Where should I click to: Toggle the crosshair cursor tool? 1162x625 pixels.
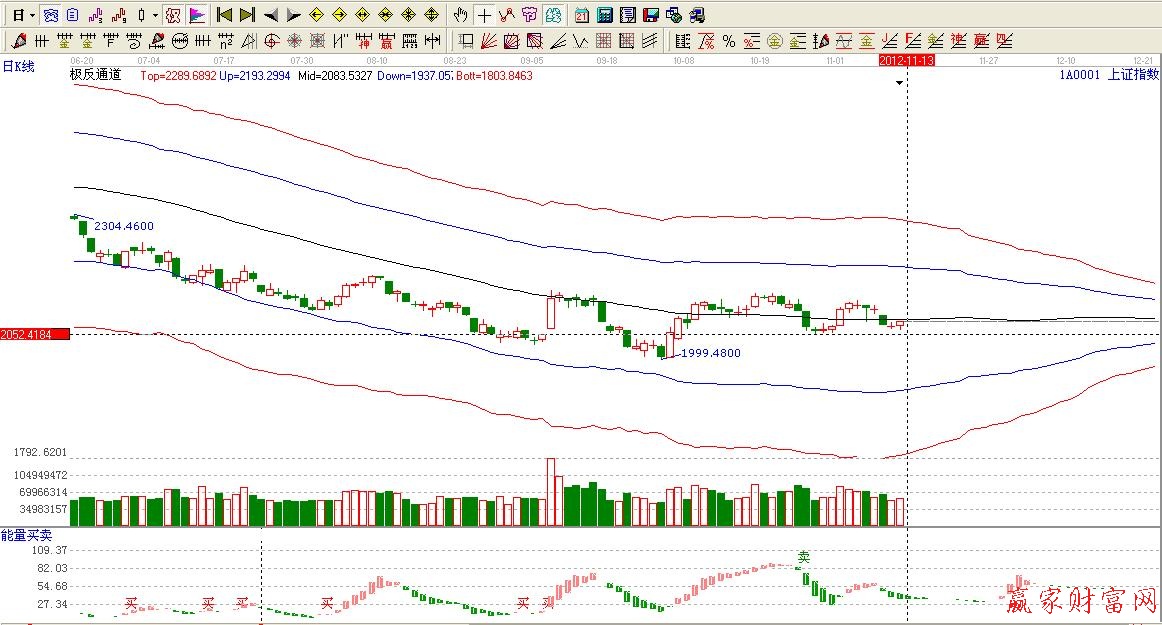point(484,15)
